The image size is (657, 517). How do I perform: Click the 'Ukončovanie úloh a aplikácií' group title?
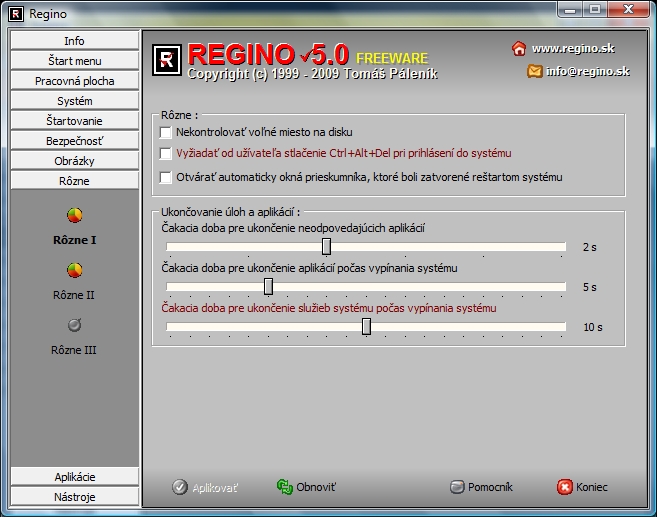pyautogui.click(x=230, y=212)
